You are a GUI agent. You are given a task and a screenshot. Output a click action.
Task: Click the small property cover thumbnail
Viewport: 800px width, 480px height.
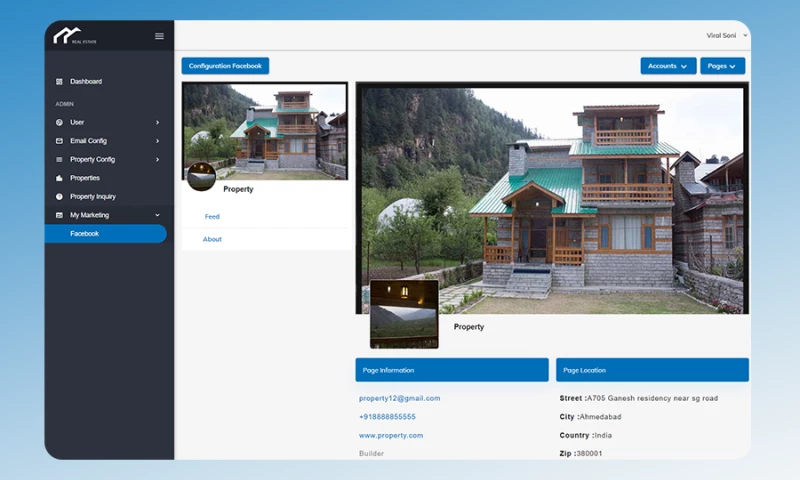265,131
